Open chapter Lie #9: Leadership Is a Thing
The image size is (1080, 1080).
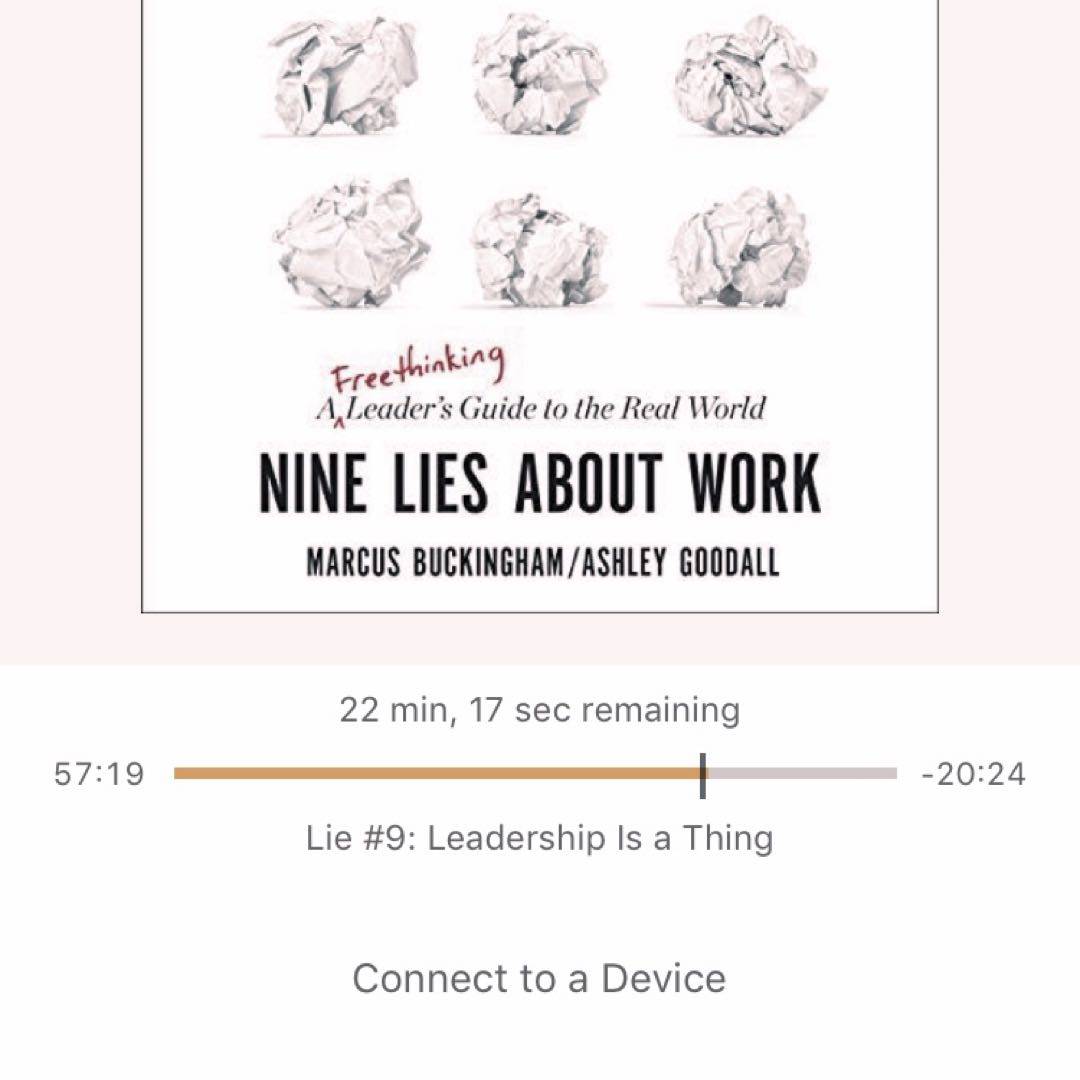point(539,838)
